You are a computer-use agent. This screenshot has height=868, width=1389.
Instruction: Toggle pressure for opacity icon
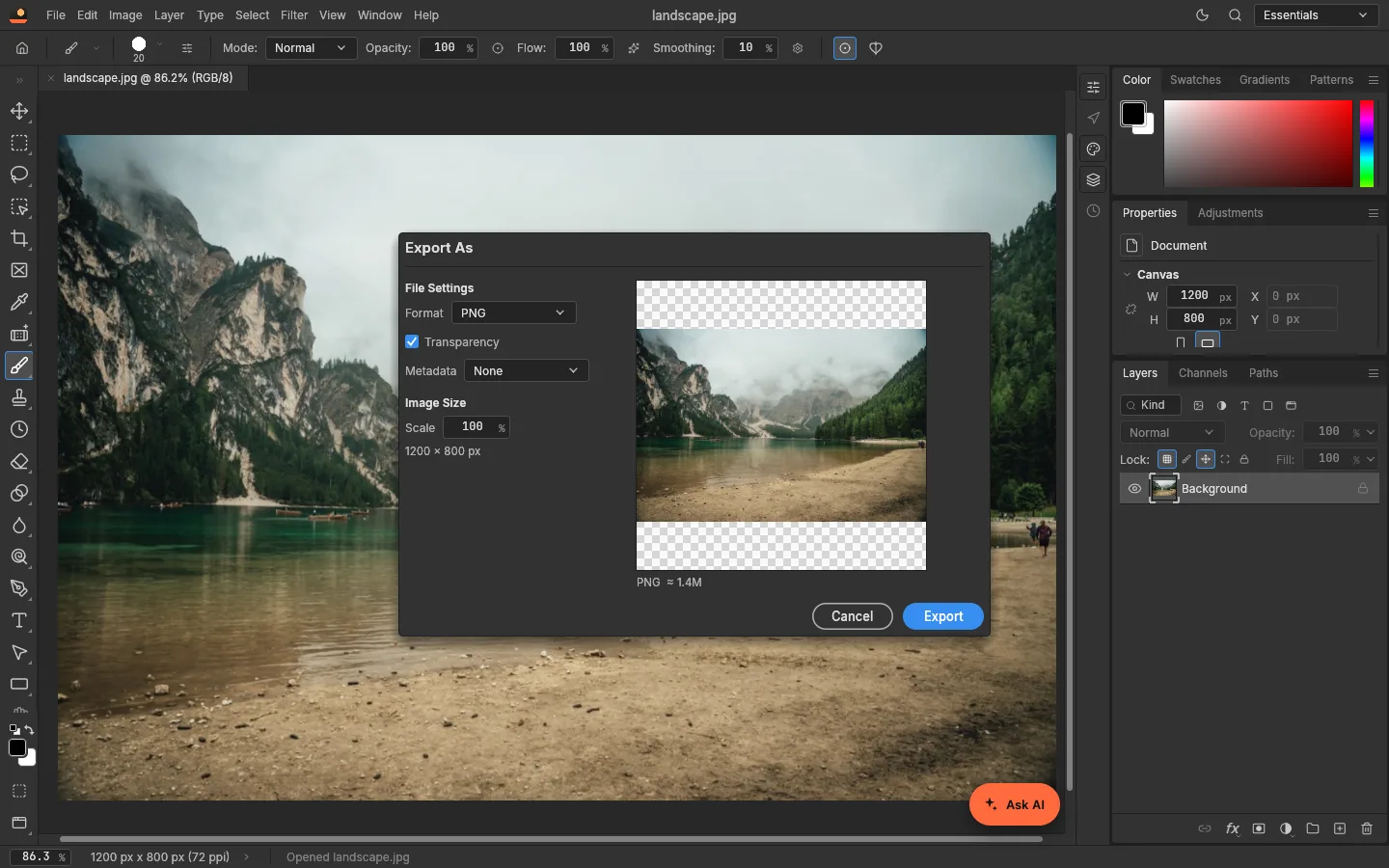tap(498, 47)
